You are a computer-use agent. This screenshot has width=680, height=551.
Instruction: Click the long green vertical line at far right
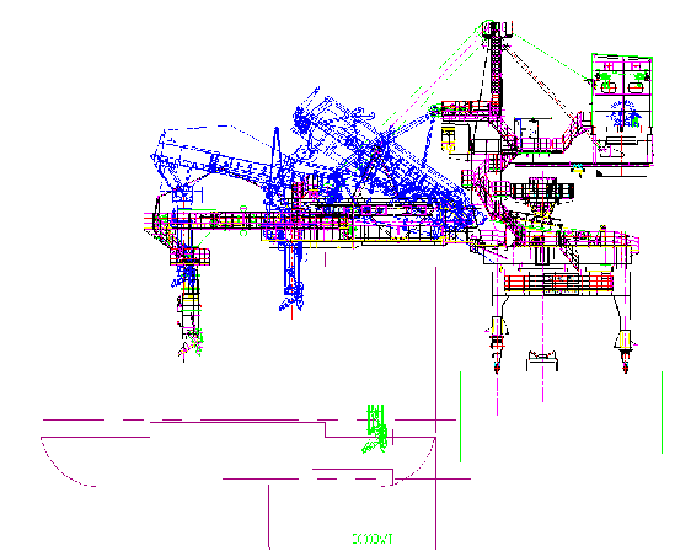point(662,412)
